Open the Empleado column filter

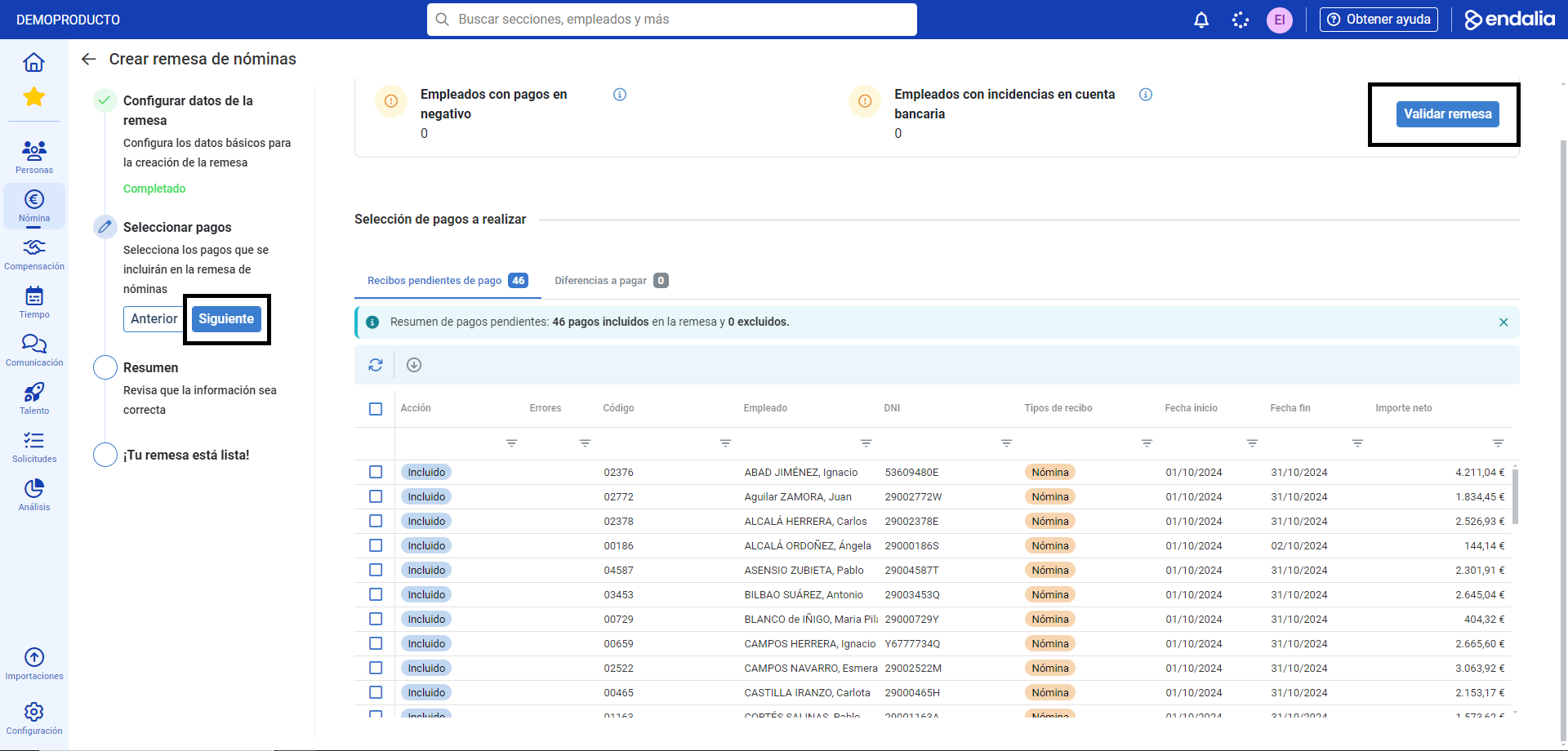pos(866,443)
